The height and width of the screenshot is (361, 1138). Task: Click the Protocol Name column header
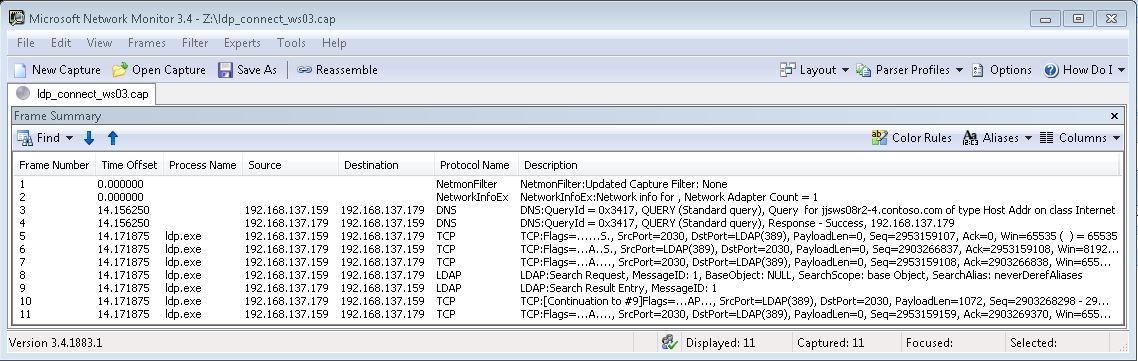(x=475, y=165)
